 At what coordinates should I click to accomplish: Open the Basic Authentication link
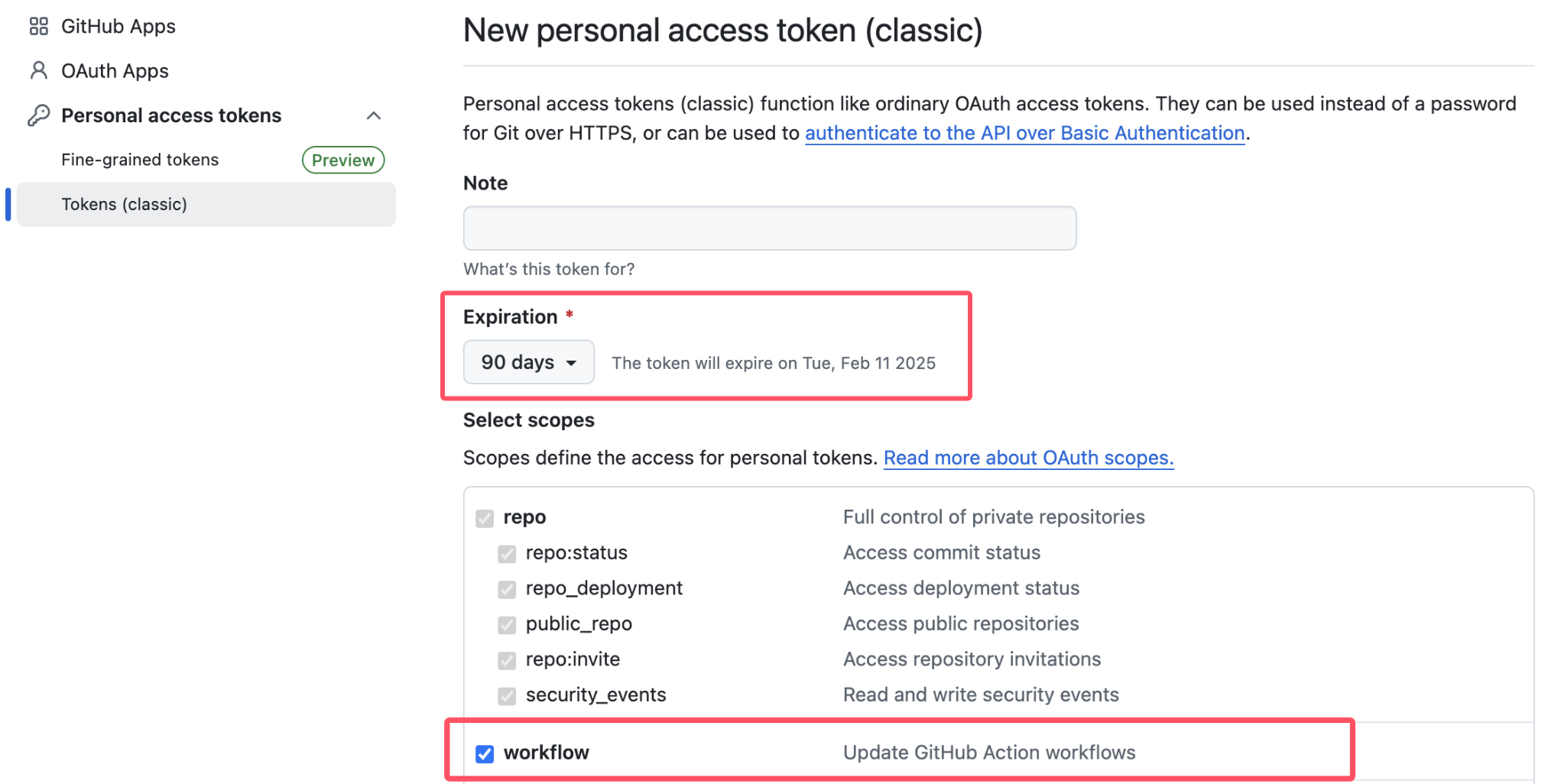click(x=1024, y=133)
